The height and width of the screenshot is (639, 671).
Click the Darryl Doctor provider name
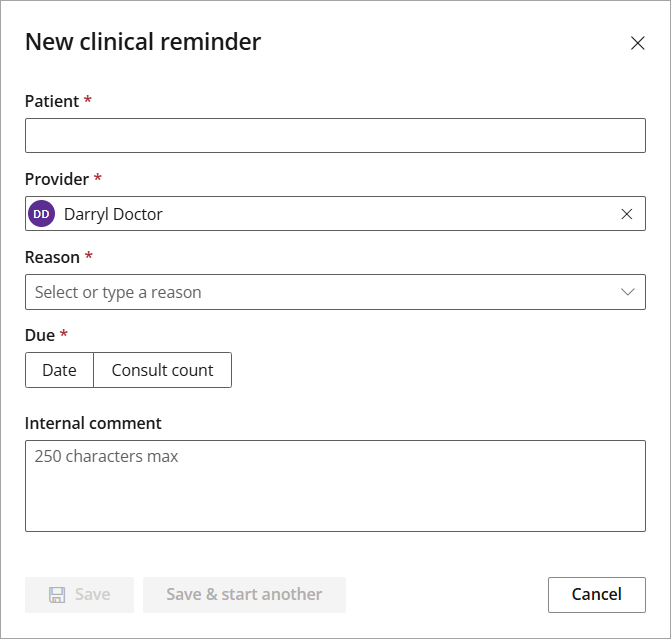113,214
